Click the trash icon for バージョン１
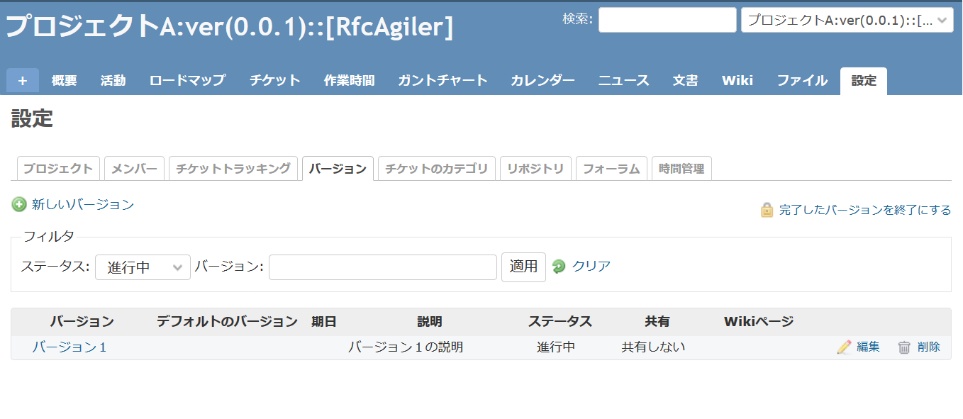 (904, 347)
